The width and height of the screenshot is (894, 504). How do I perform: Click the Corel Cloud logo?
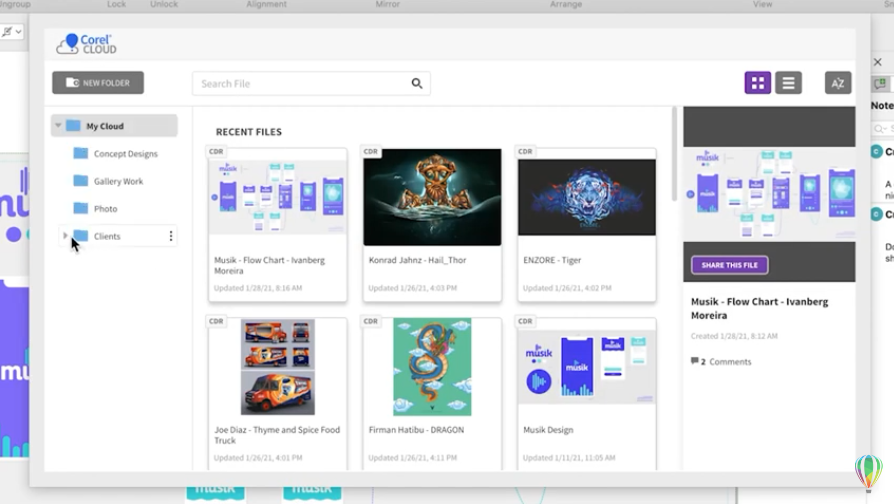tap(87, 44)
